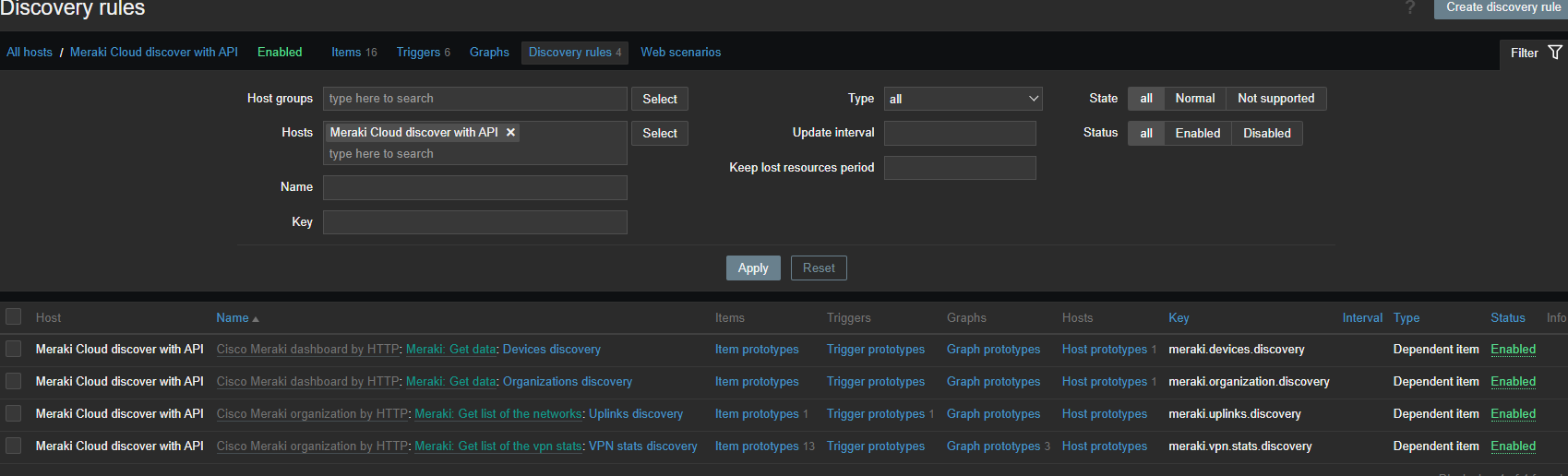Disable the Organizations discovery Enabled status
This screenshot has height=476, width=1568.
(1513, 382)
